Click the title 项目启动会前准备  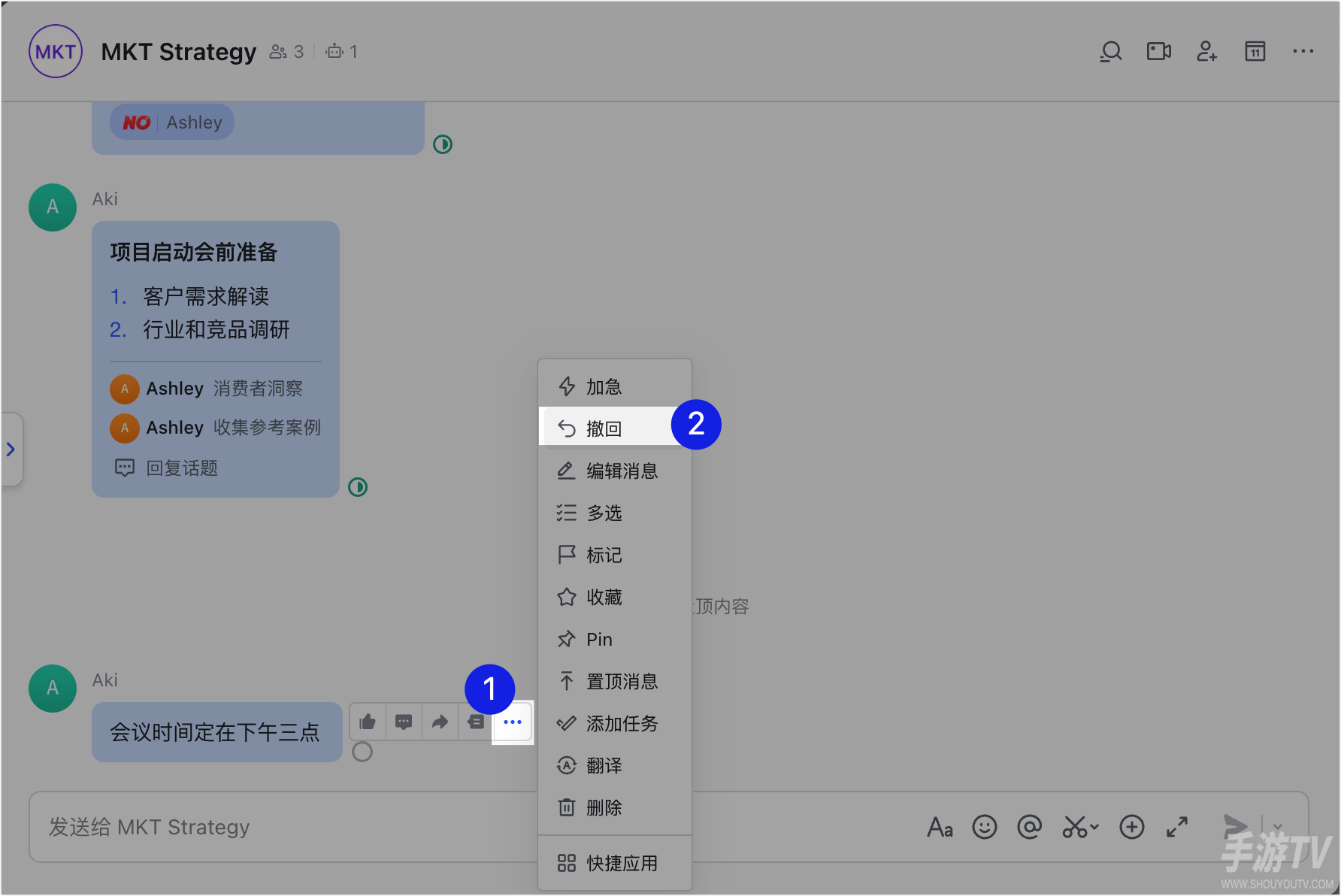(194, 252)
